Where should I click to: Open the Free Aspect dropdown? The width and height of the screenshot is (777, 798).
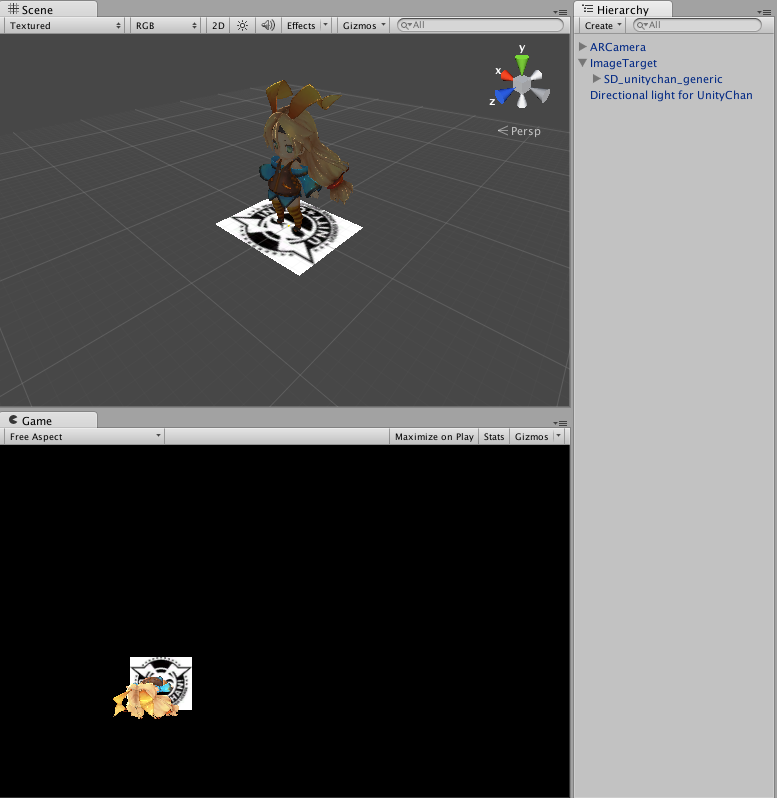pyautogui.click(x=84, y=437)
